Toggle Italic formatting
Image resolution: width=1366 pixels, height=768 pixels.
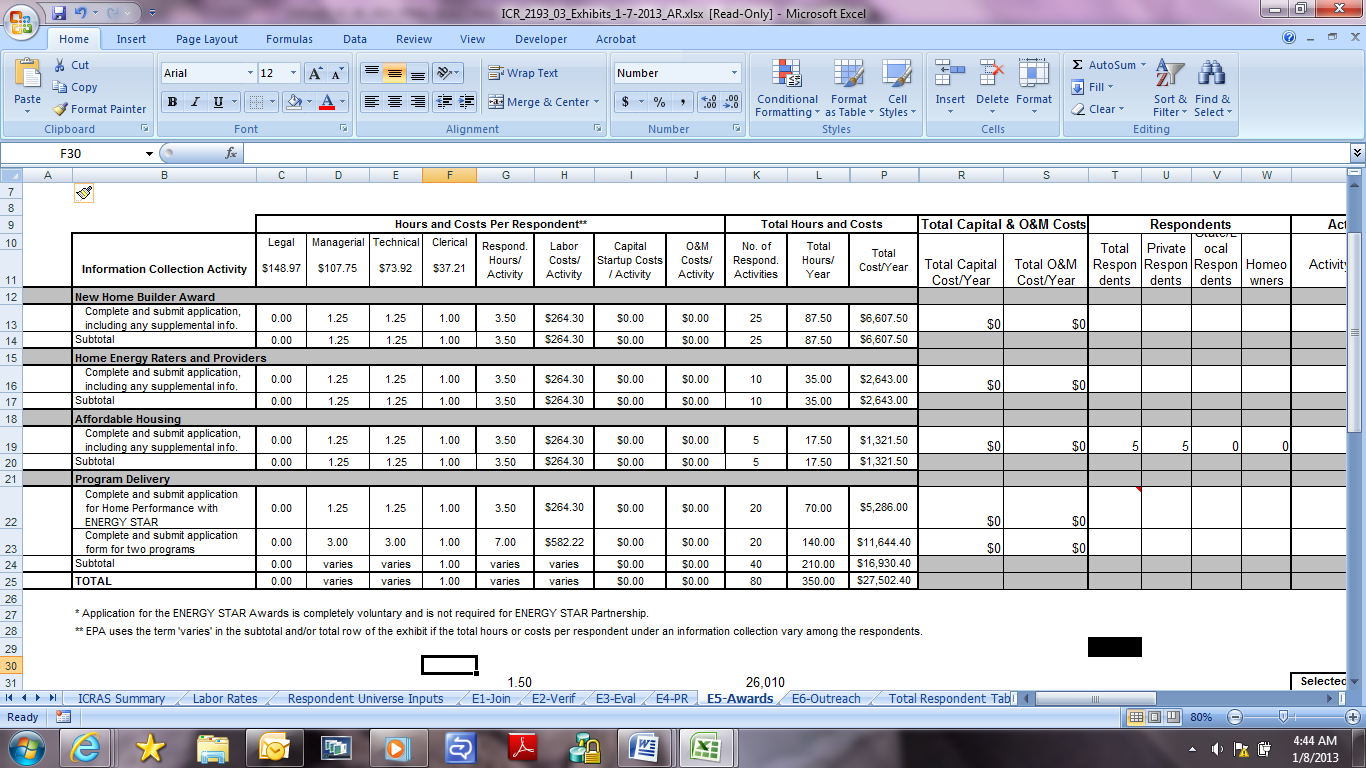click(x=195, y=102)
